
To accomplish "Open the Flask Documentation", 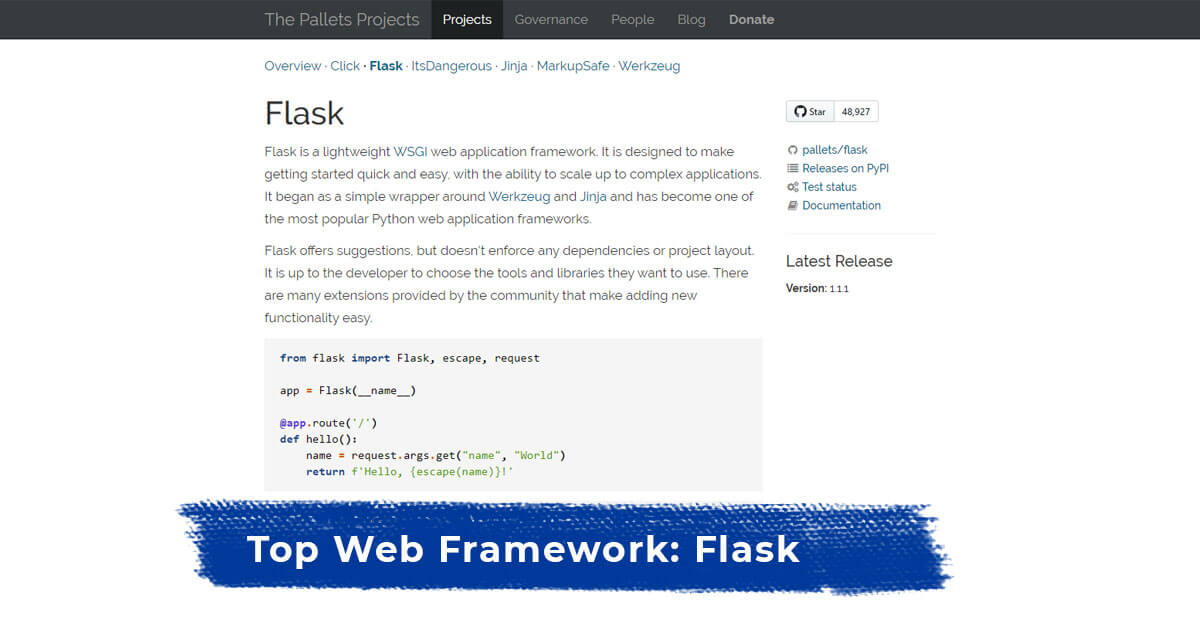I will [x=841, y=205].
